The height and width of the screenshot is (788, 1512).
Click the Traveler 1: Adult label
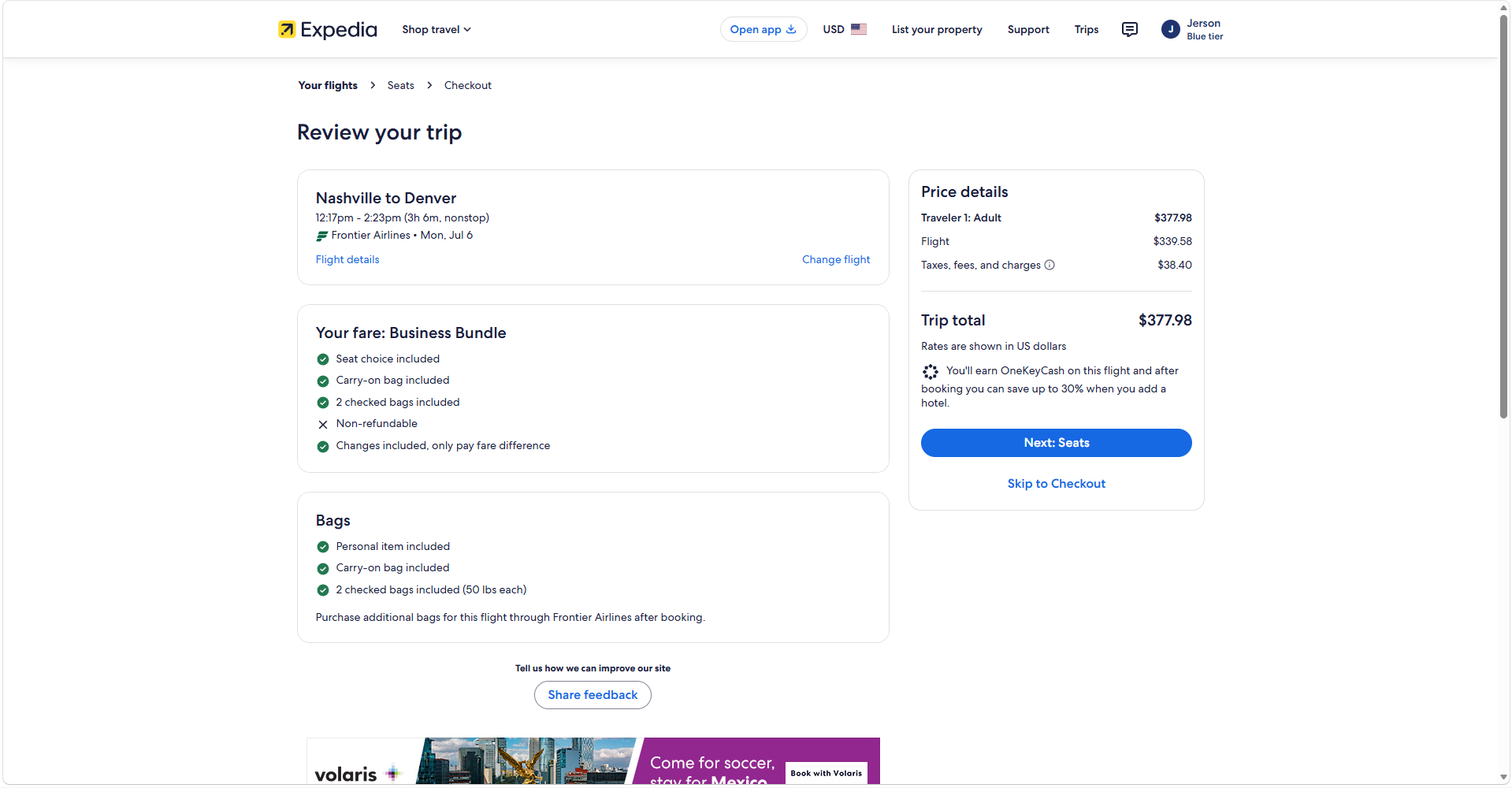pyautogui.click(x=961, y=217)
